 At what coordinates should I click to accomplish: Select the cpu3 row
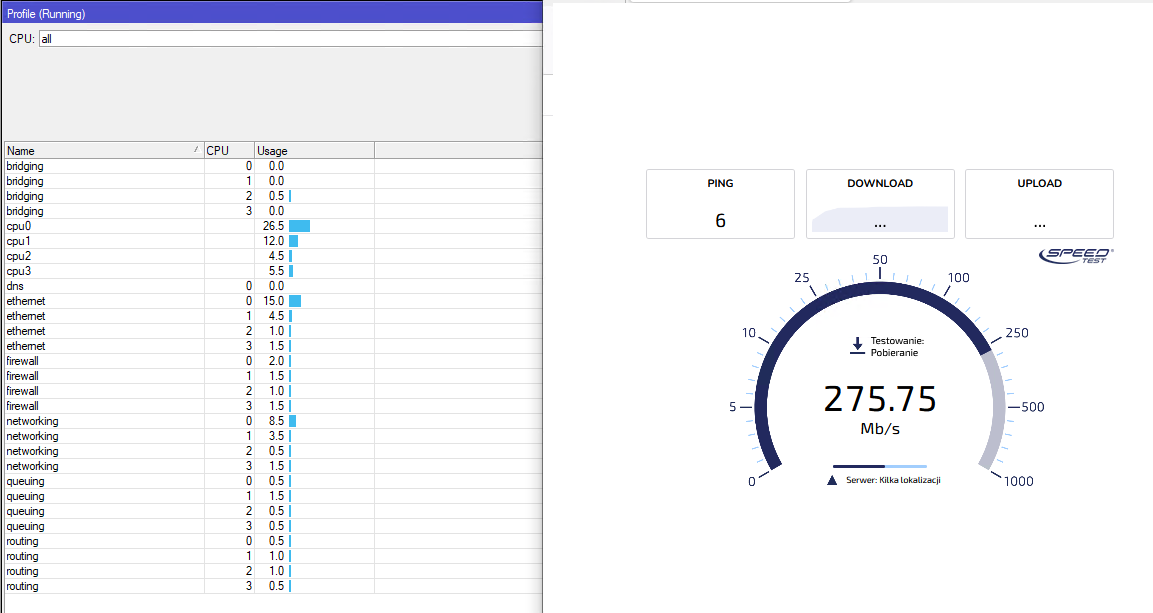[x=274, y=271]
